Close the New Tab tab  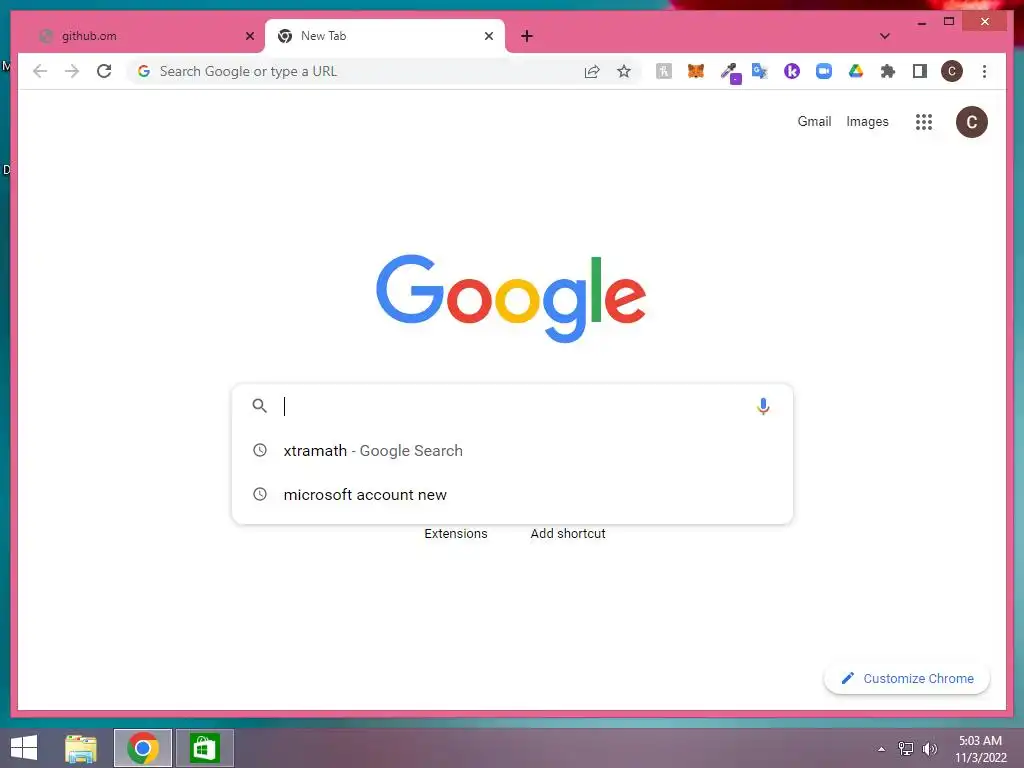pos(488,36)
